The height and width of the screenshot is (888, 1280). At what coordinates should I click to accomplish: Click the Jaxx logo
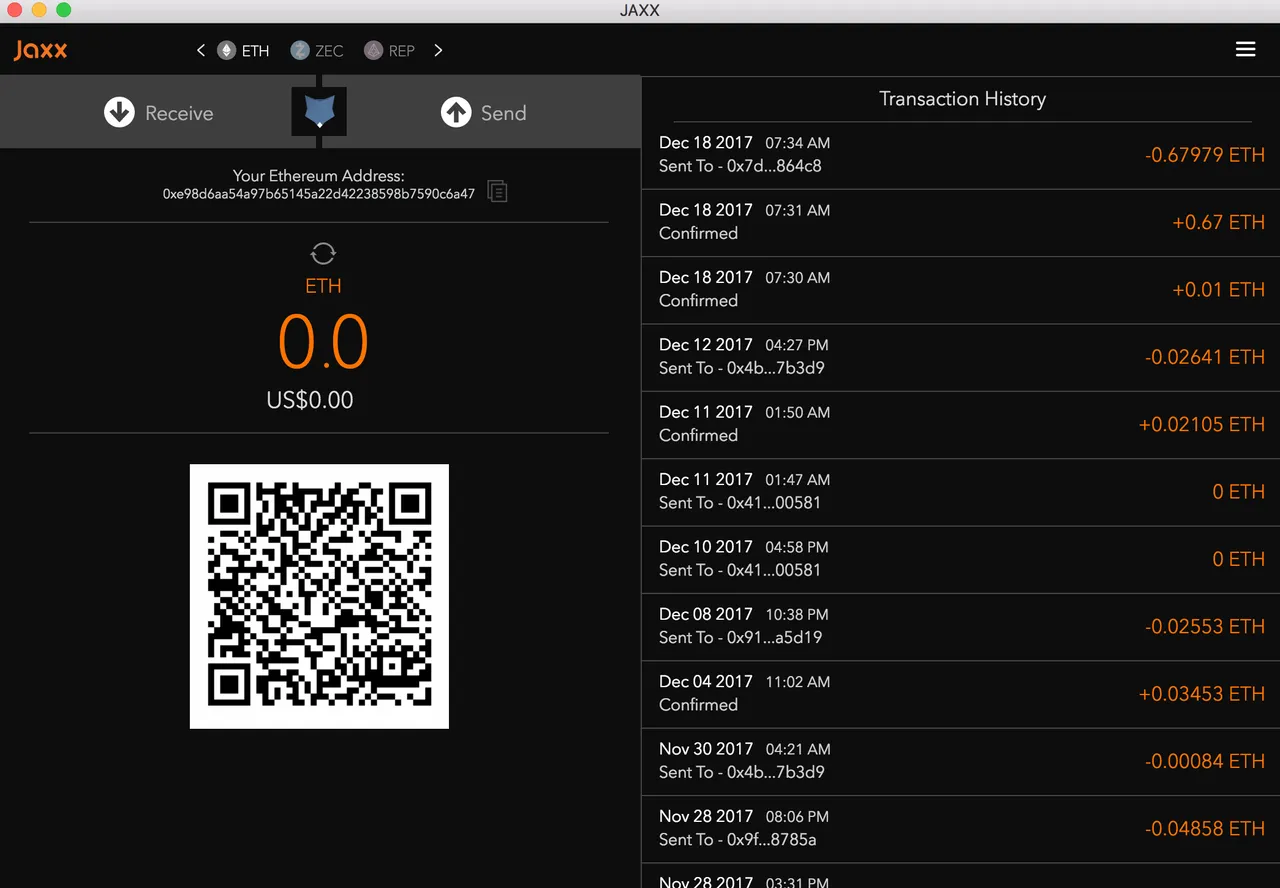[x=41, y=49]
